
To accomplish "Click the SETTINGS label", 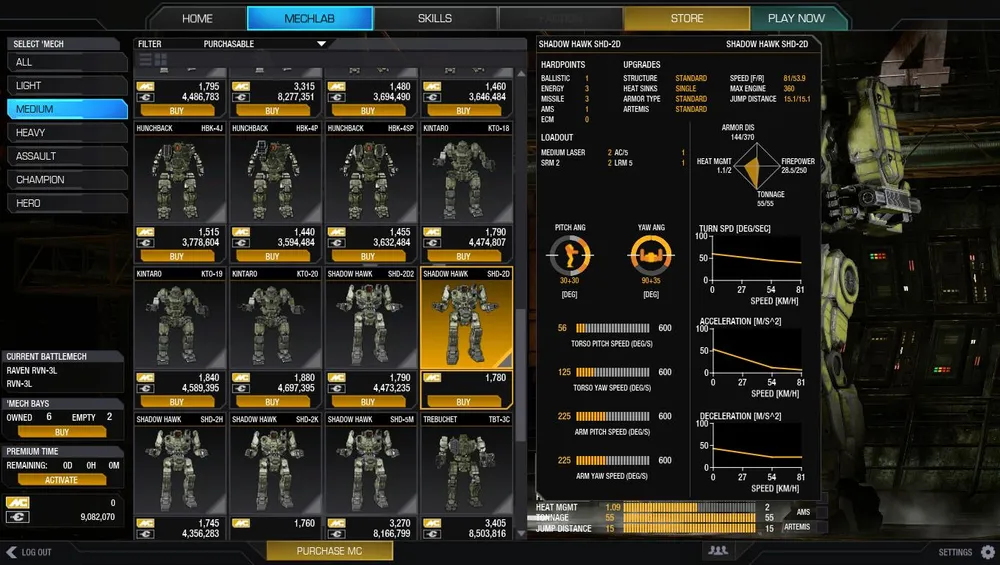I will click(955, 552).
